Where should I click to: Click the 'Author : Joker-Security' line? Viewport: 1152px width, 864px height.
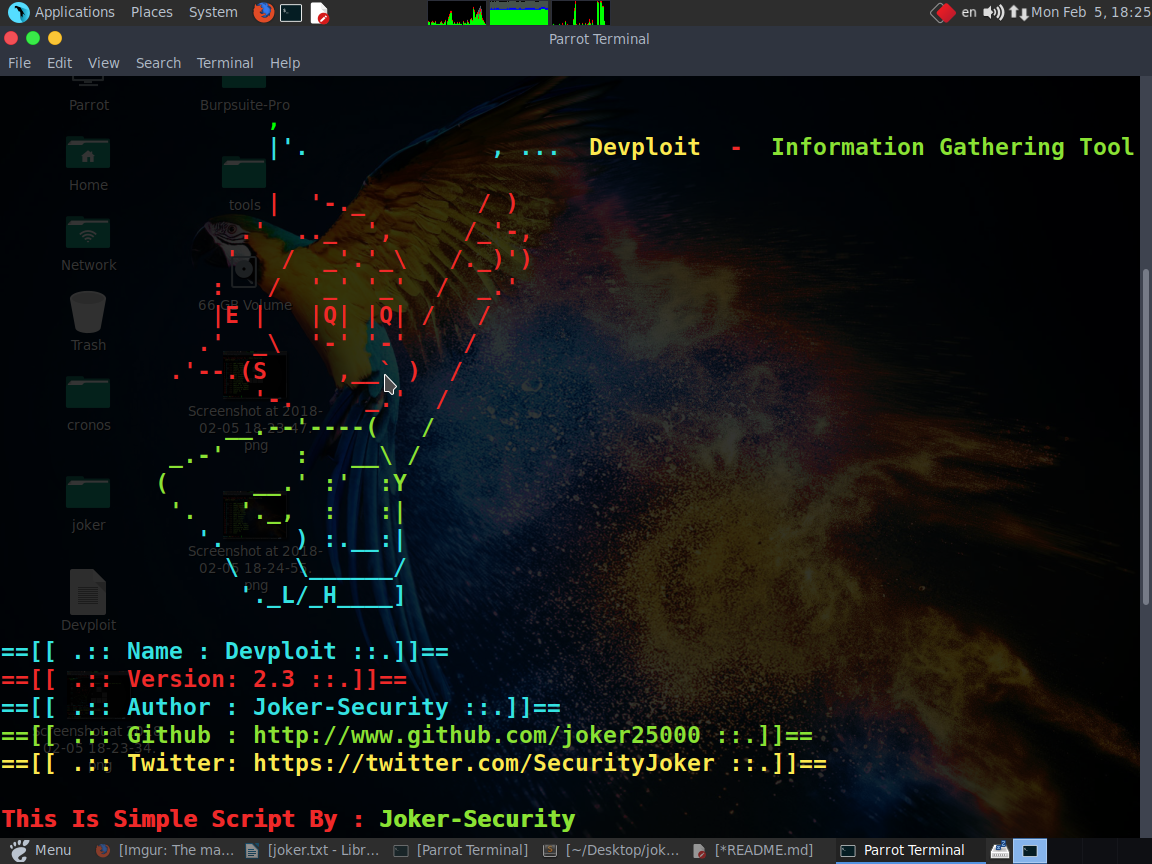[281, 708]
